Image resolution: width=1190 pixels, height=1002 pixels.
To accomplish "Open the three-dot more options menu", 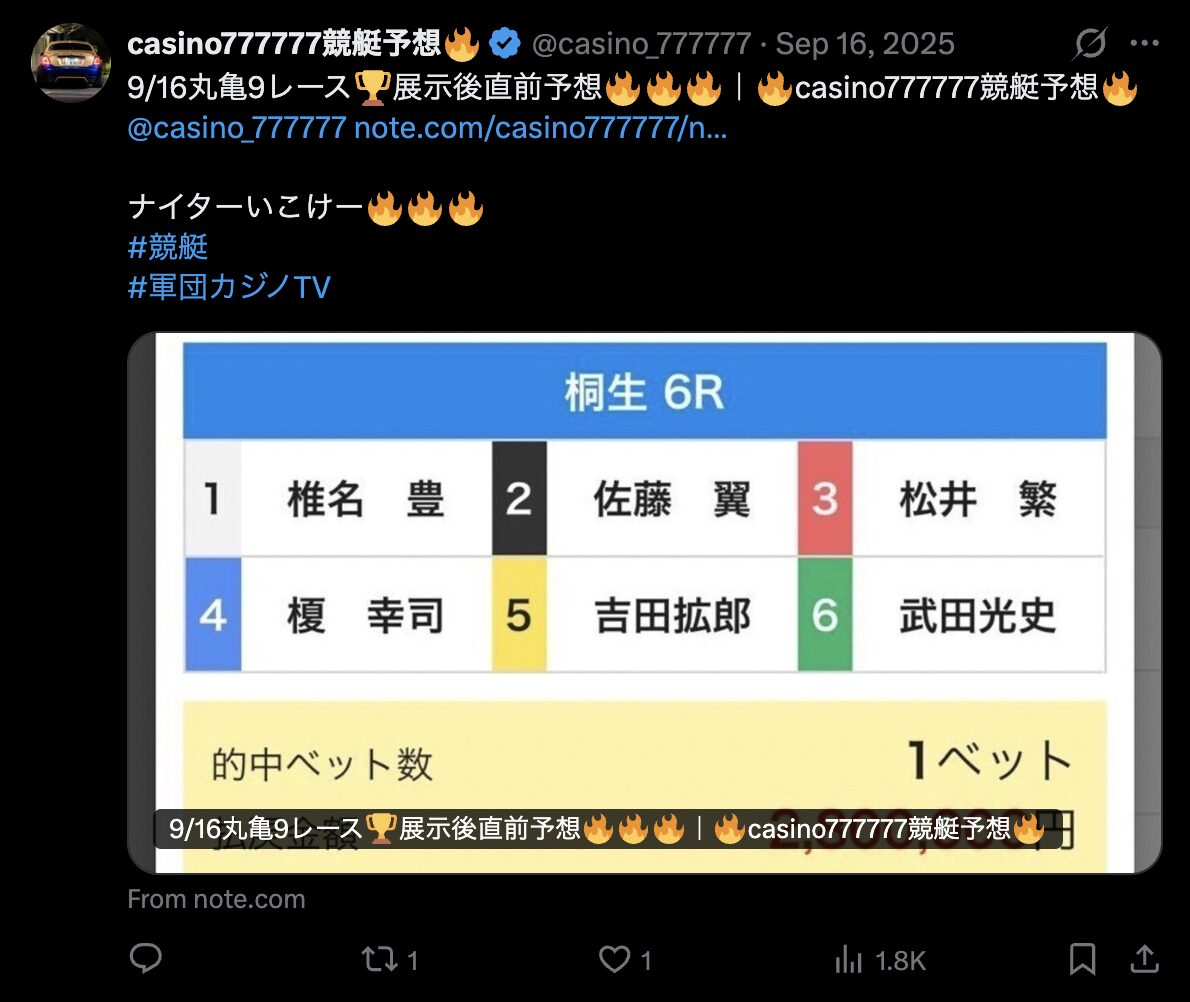I will tap(1144, 43).
